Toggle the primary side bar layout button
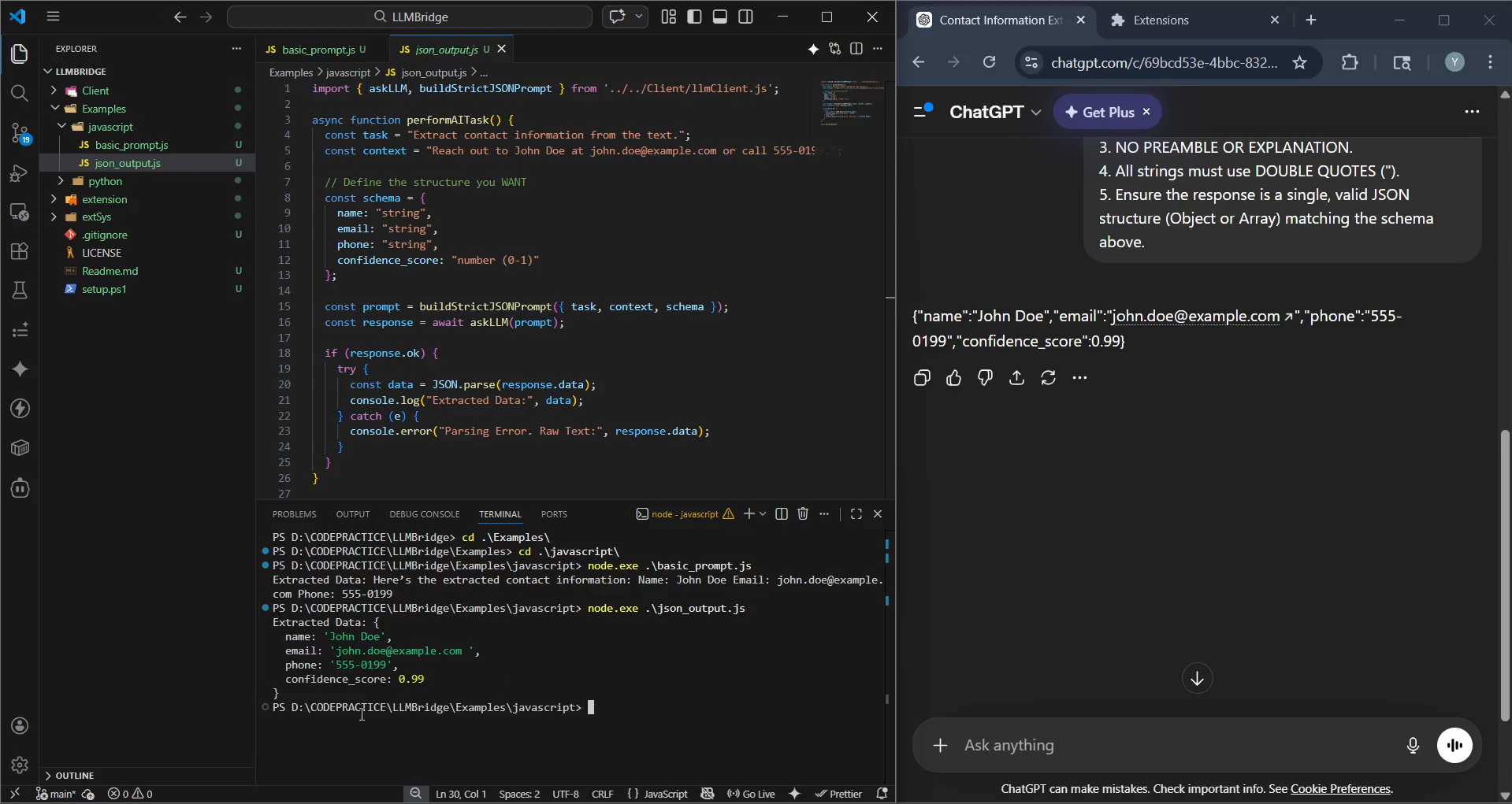Viewport: 1512px width, 804px height. pyautogui.click(x=694, y=17)
